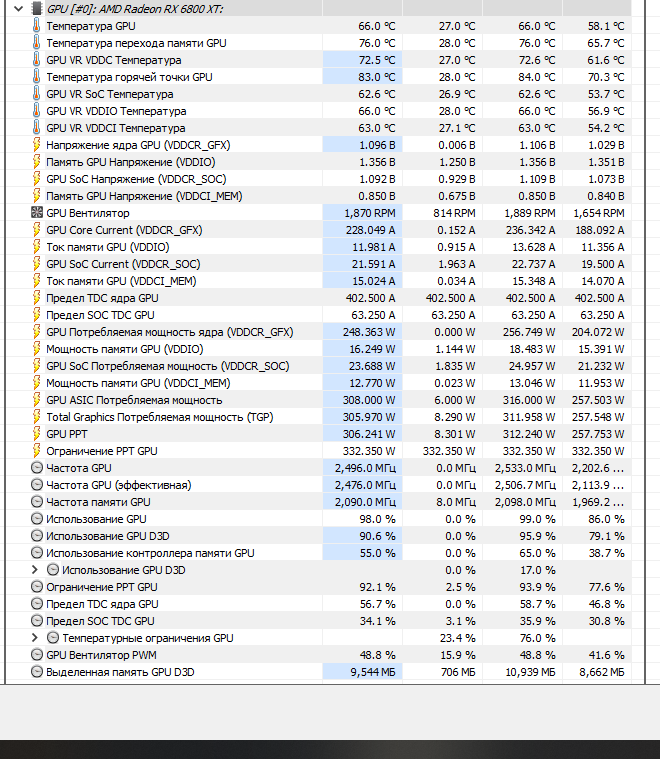
Task: Select the Температура горячей точки GPU row label
Action: pos(129,77)
